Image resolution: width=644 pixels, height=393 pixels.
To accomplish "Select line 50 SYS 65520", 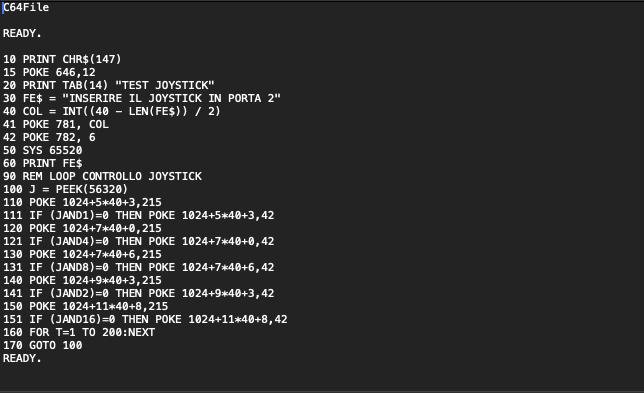I will (43, 150).
